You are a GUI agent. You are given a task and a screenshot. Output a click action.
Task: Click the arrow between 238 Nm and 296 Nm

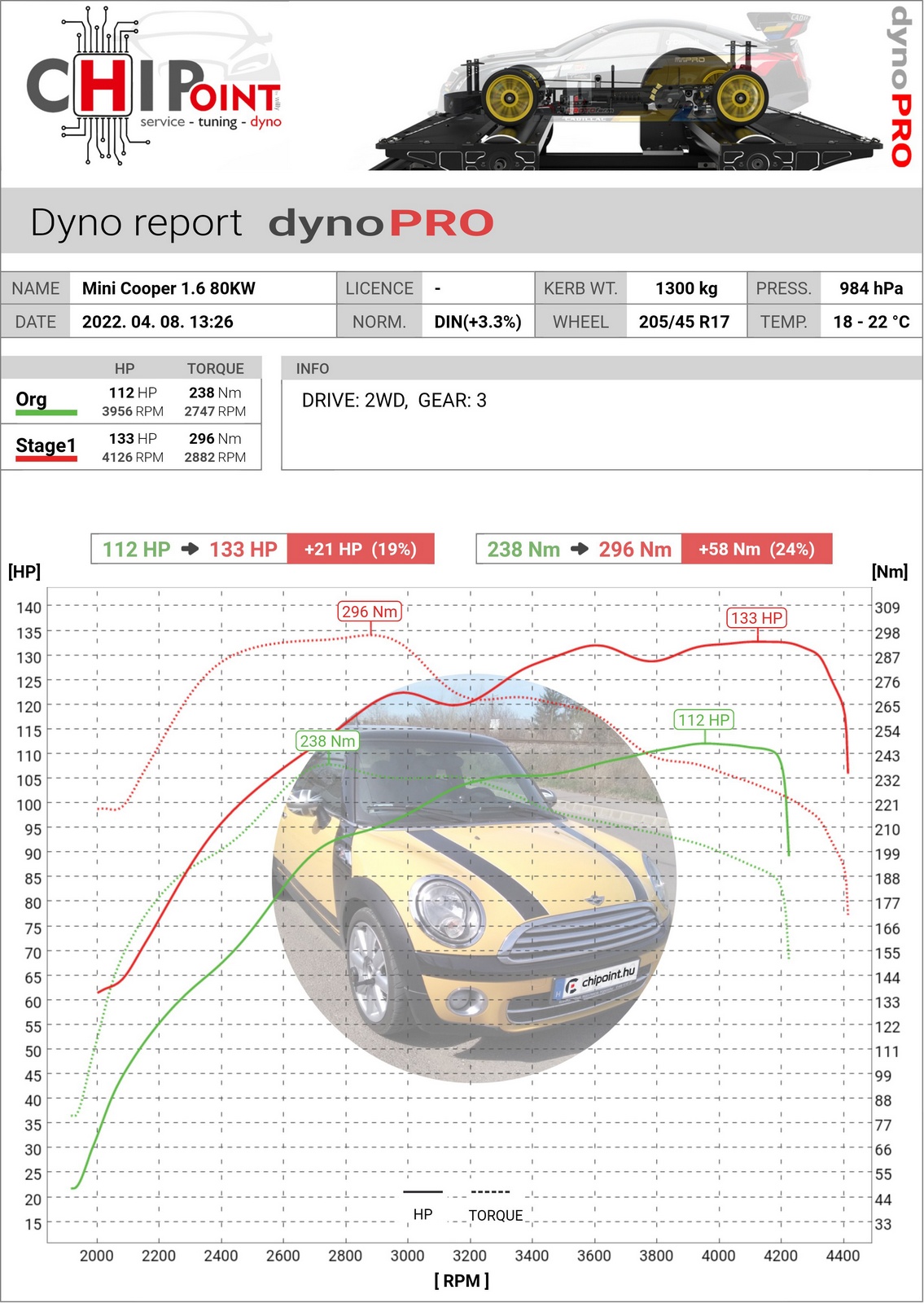pos(580,549)
